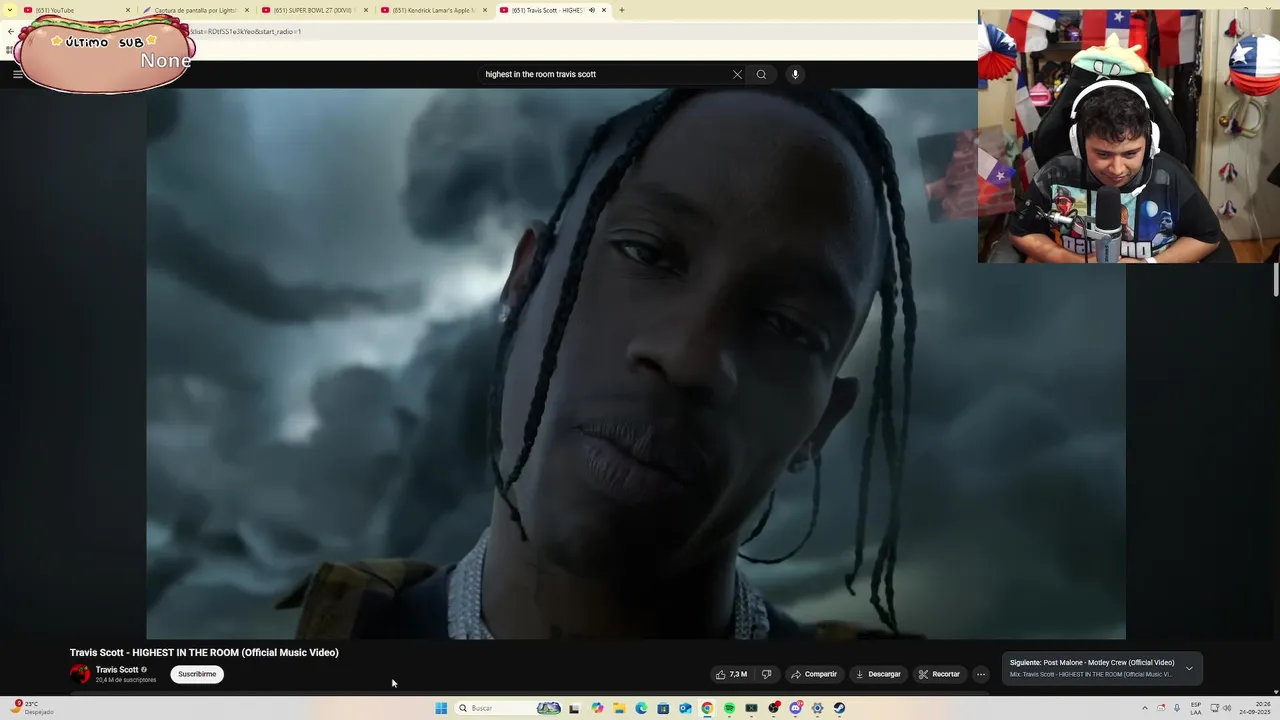This screenshot has height=720, width=1280.
Task: Open more actions three-dot menu
Action: coord(981,674)
